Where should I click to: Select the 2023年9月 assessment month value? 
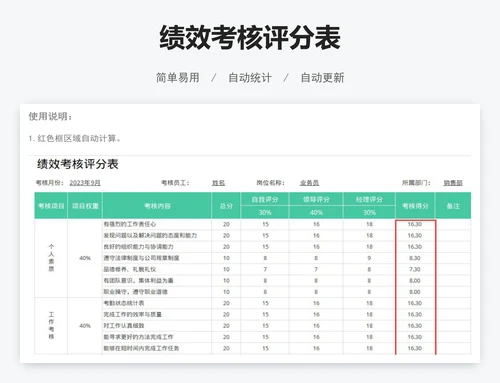point(85,183)
